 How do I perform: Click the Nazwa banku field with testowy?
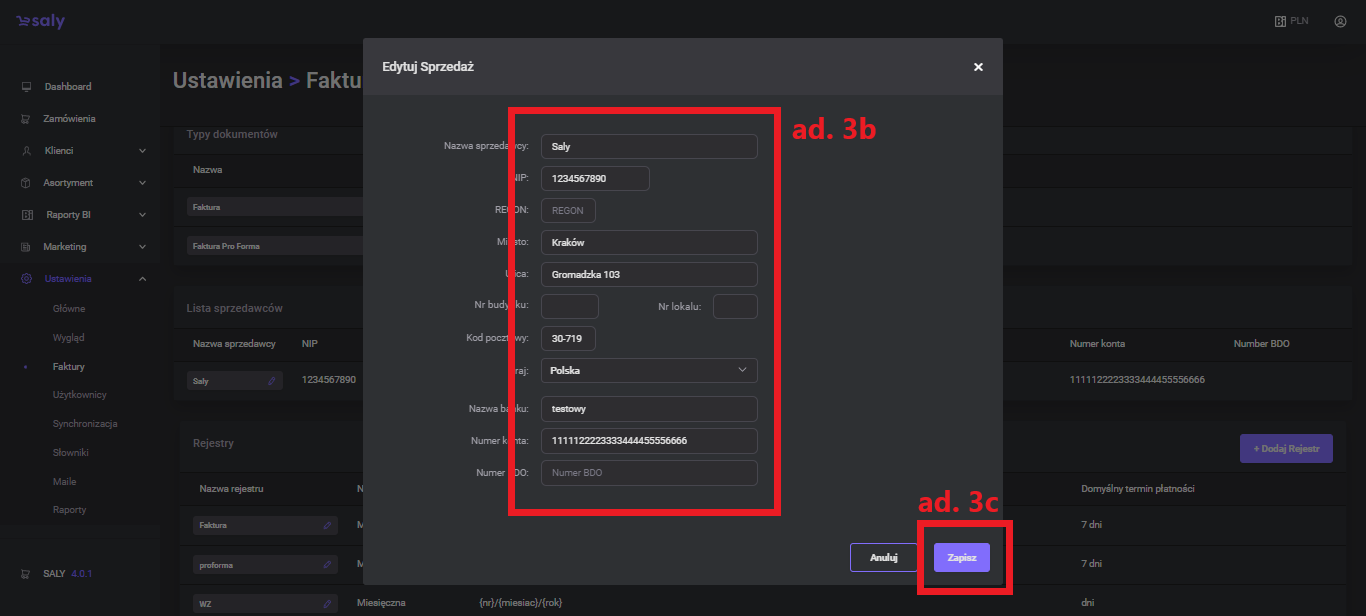point(649,409)
